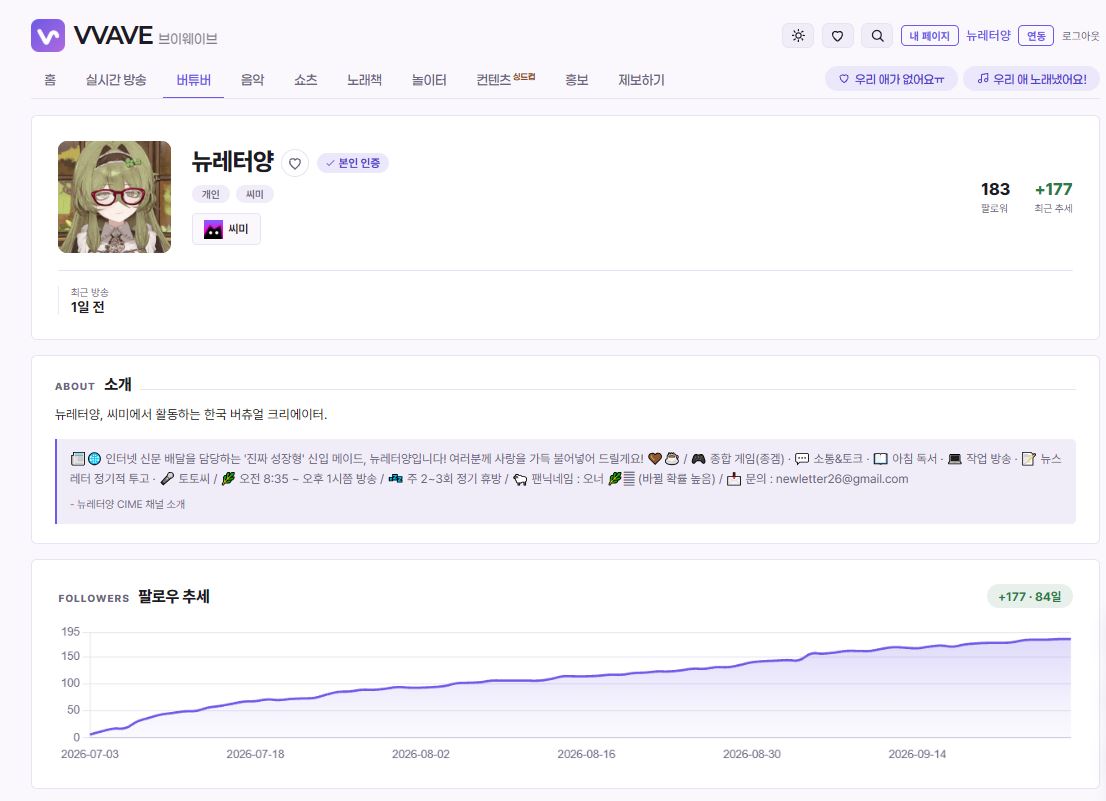Click the 뉴레터양 CIME 채널 소개 caption

(128, 504)
